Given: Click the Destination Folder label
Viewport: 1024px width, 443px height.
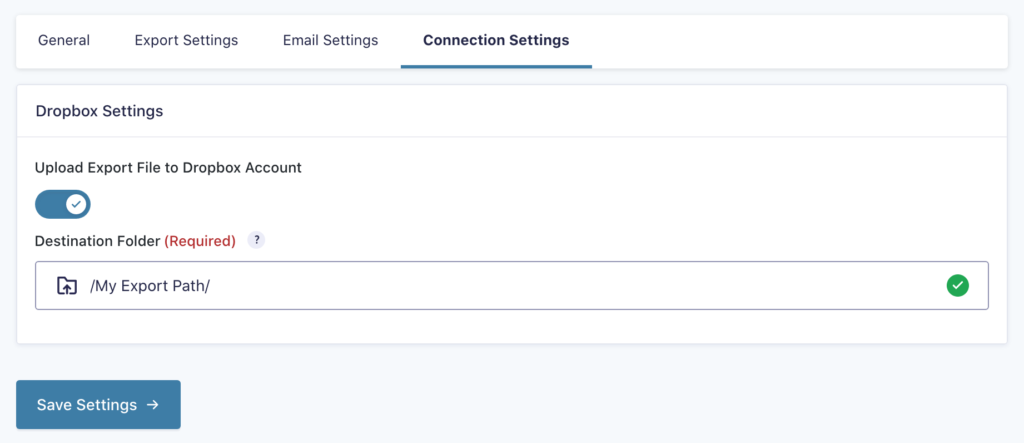Looking at the screenshot, I should [x=97, y=241].
